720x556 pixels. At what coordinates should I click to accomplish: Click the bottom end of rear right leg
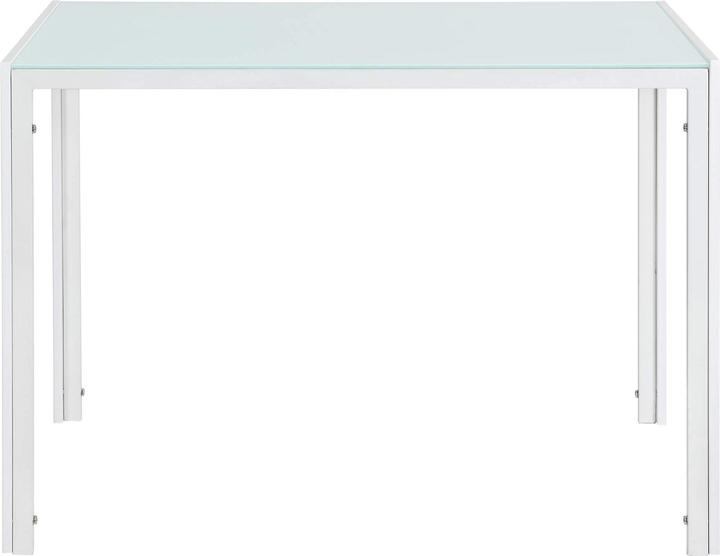coord(652,418)
